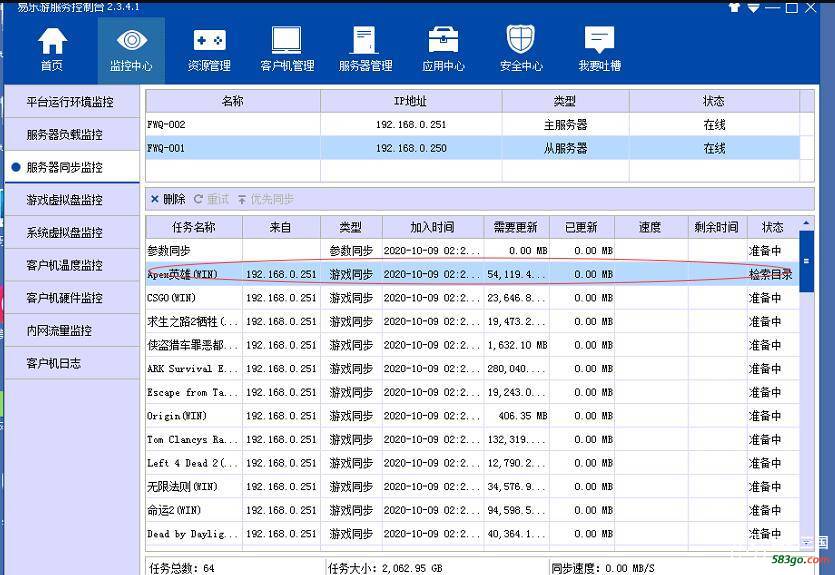The width and height of the screenshot is (835, 575).
Task: Go to 客户机管理 monitor icon
Action: (x=287, y=49)
